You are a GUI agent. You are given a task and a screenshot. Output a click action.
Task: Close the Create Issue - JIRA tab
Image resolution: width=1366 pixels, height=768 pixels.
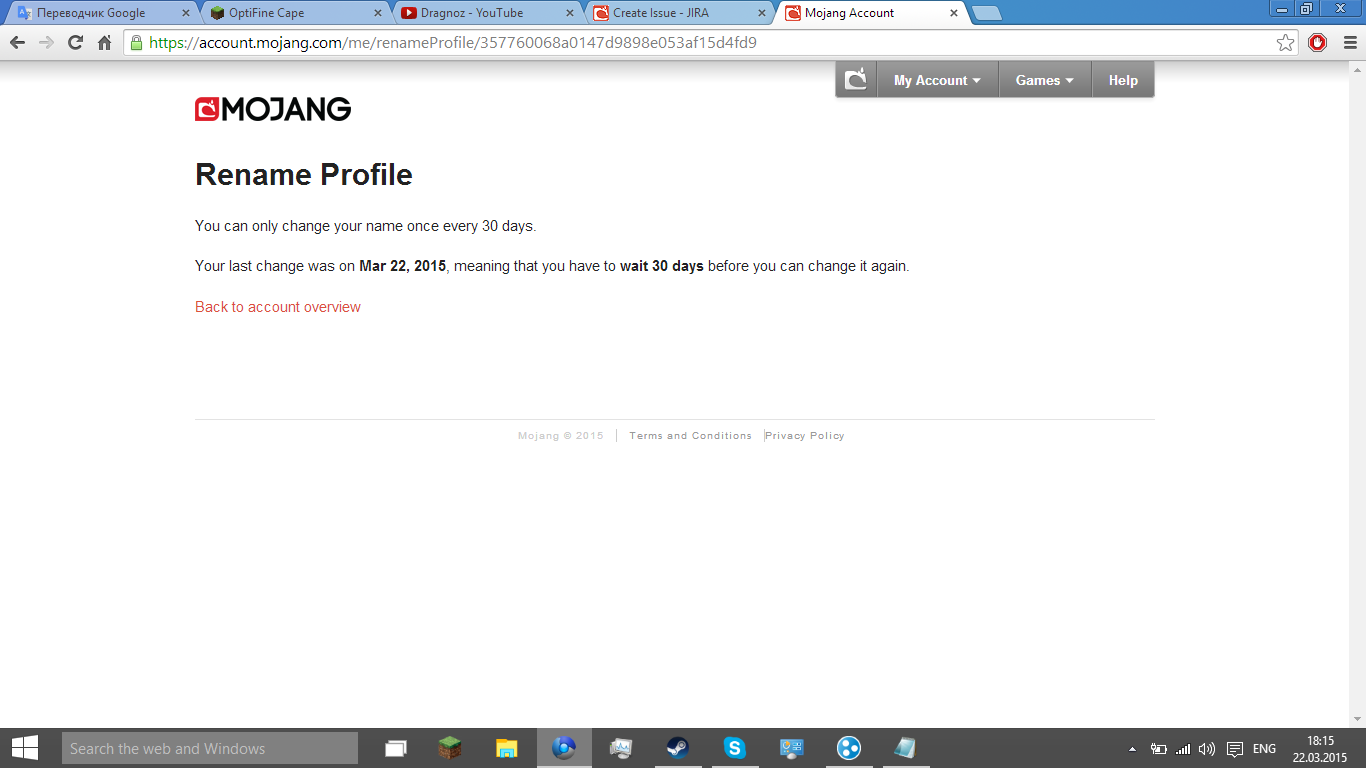(x=761, y=13)
